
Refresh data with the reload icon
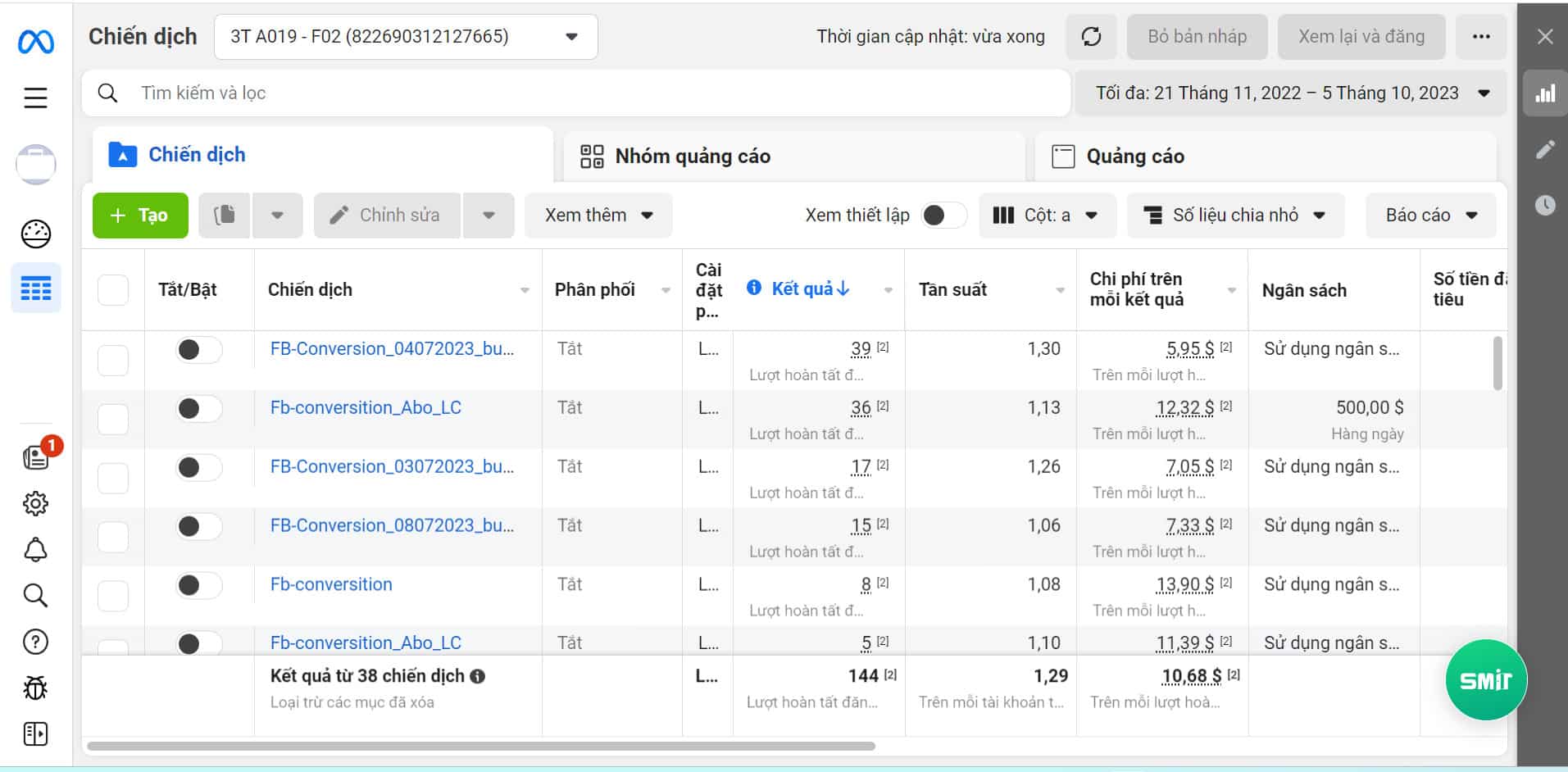point(1091,37)
